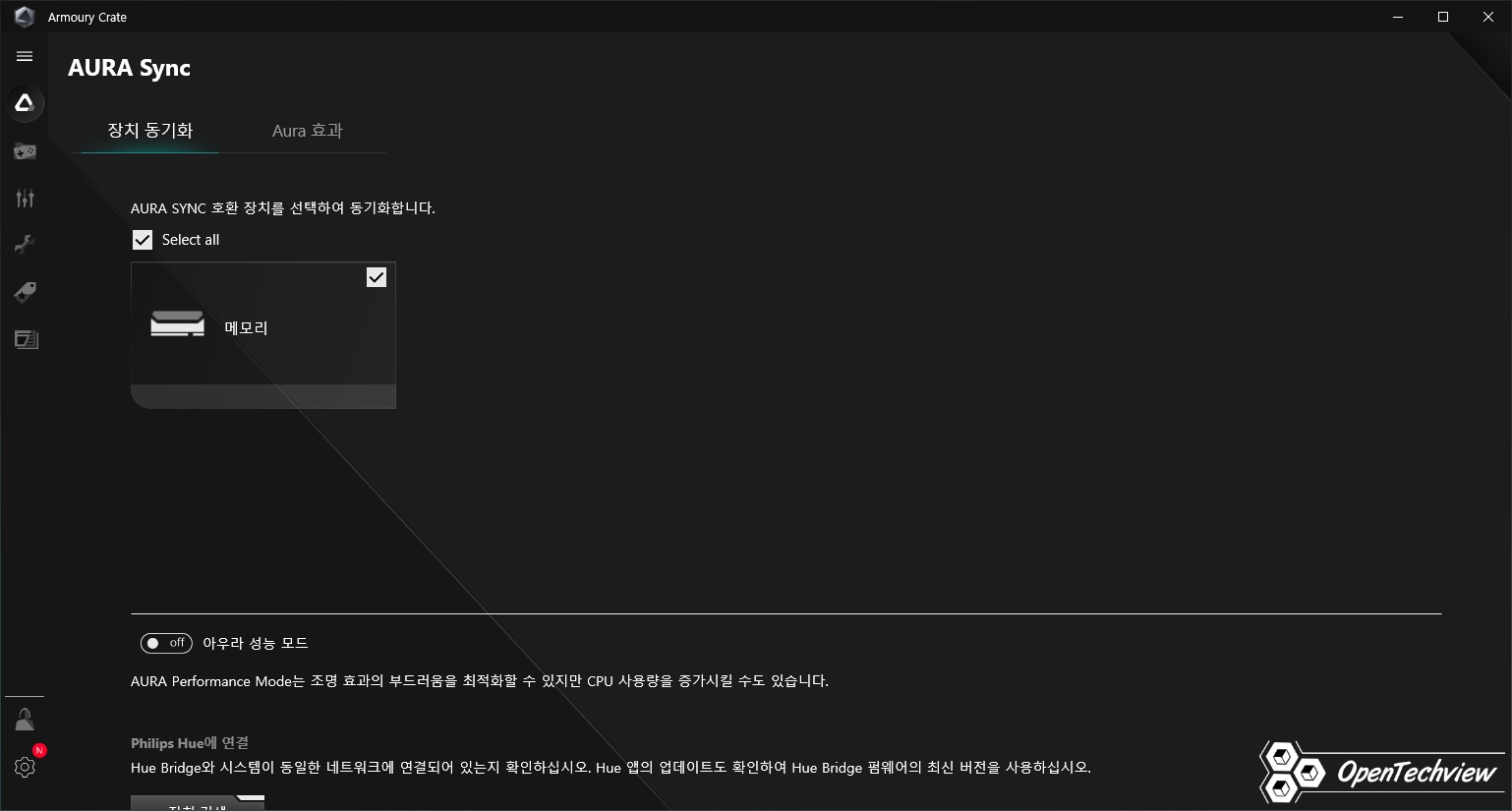
Task: Close the Armoury Crate window
Action: [1488, 17]
